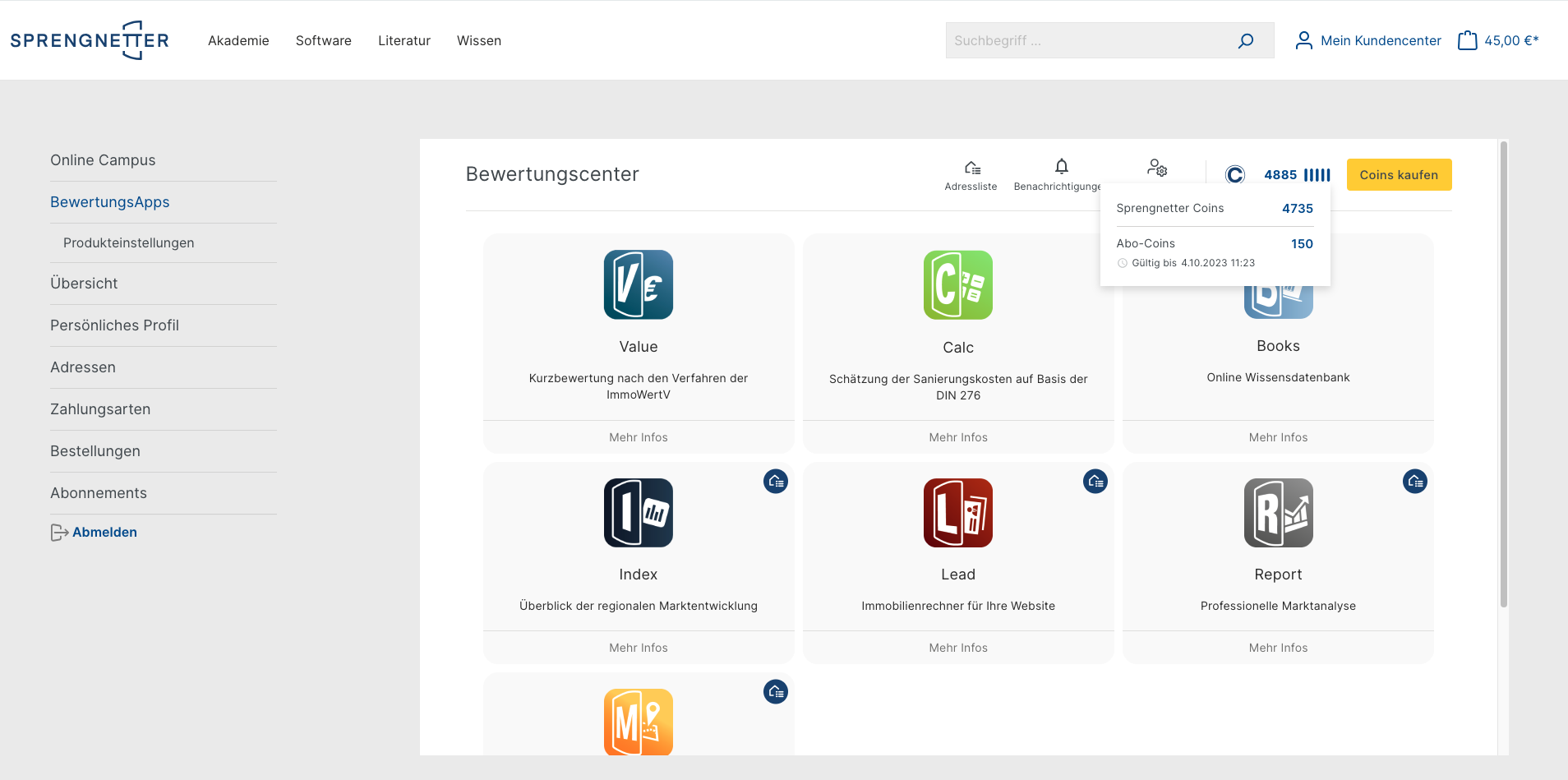Click address badge on Index card

(776, 482)
